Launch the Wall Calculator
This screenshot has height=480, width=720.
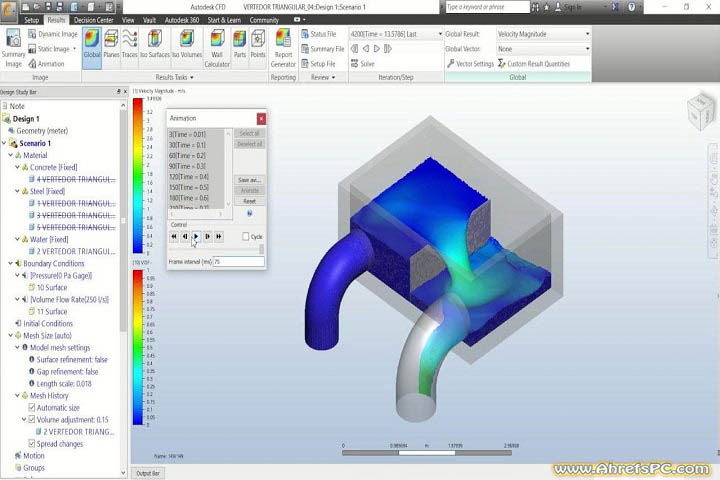pos(217,48)
